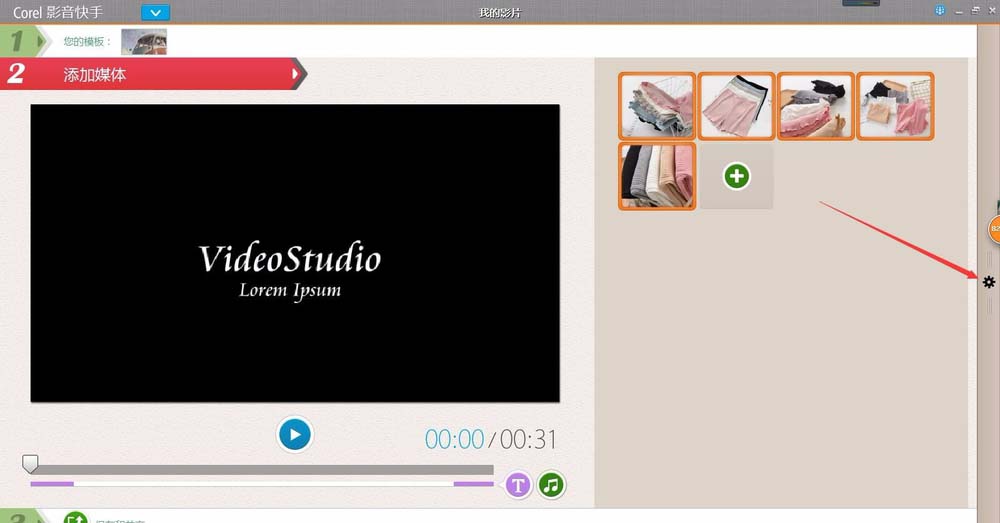Click the 00:00 current time text
This screenshot has height=523, width=1000.
[x=454, y=439]
